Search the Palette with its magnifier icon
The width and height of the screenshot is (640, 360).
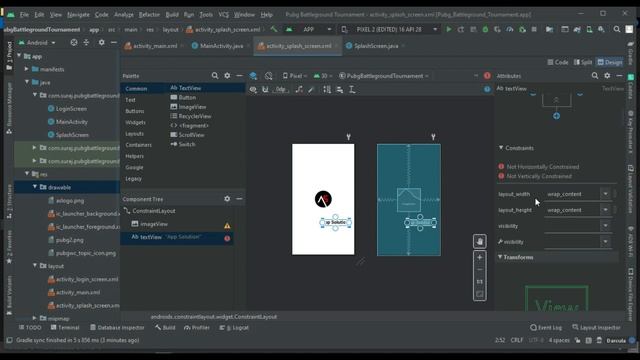(215, 76)
